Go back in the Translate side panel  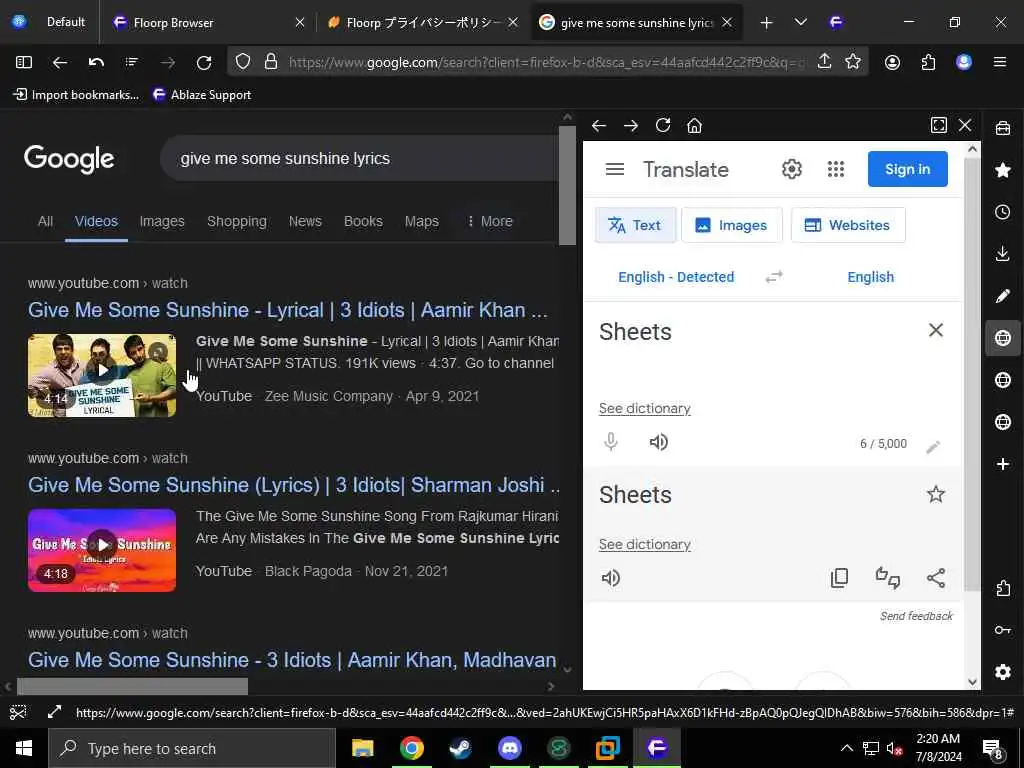[x=599, y=125]
